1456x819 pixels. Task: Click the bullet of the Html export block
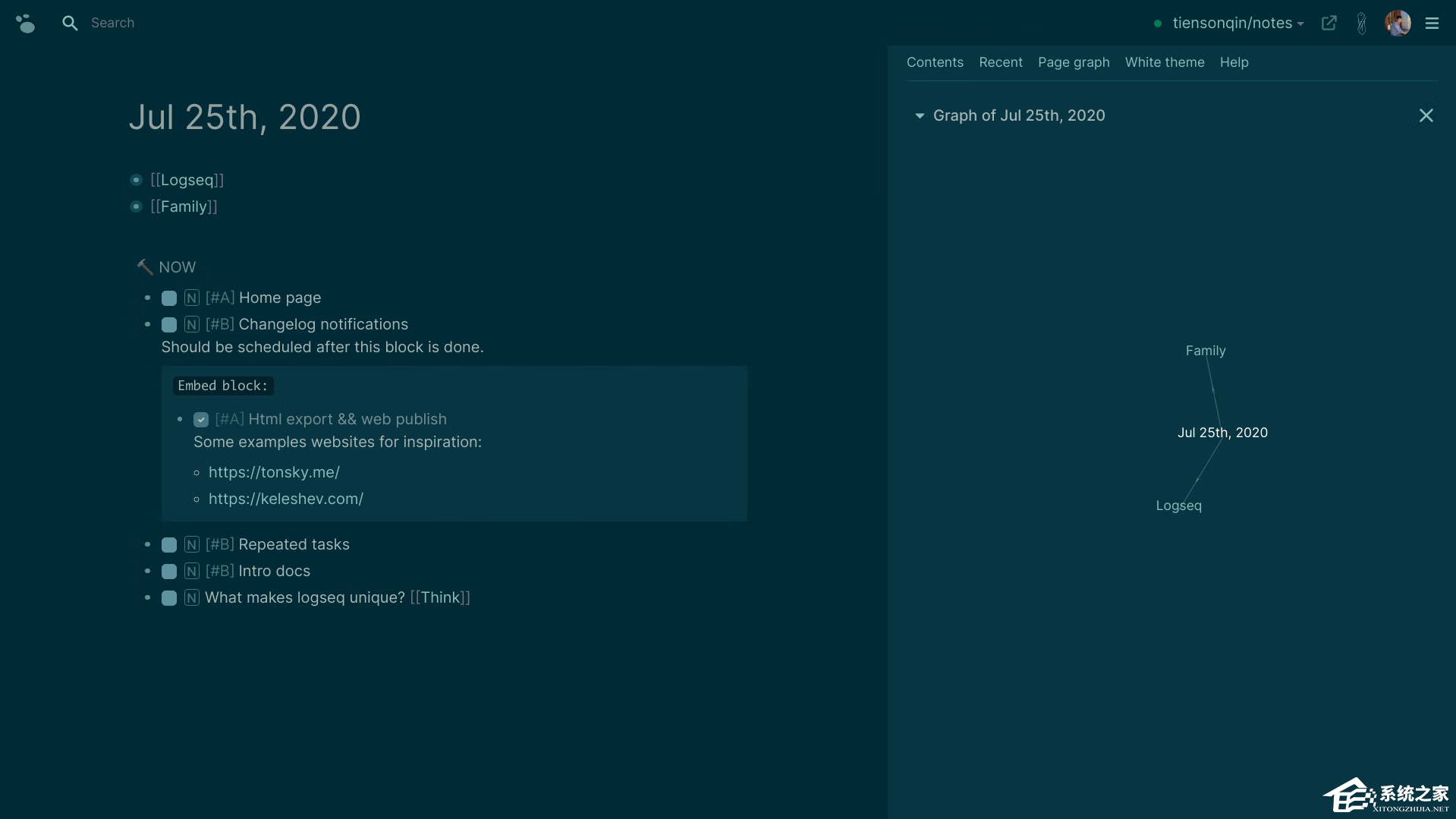(x=180, y=419)
